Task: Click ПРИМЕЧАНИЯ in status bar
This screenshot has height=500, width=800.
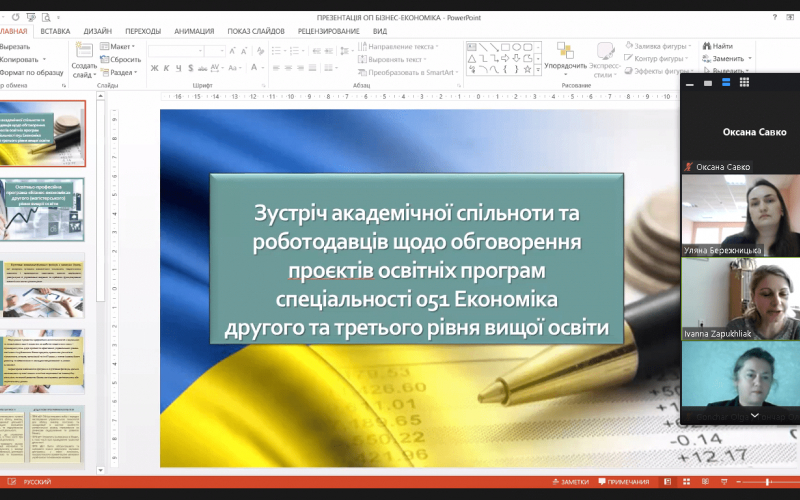Action: 624,482
